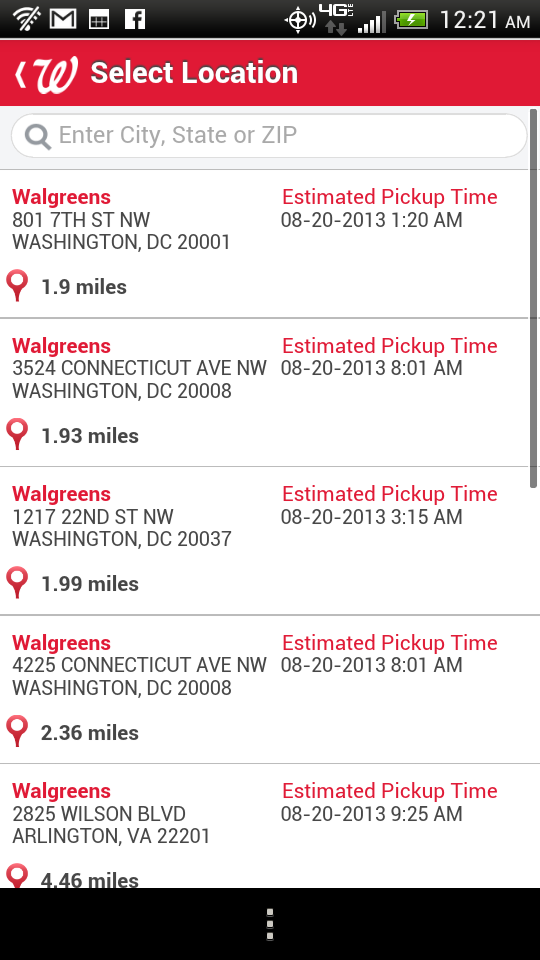Screen dimensions: 540x960
Task: Choose the 4225 Connecticut Ave NW store
Action: click(x=264, y=689)
